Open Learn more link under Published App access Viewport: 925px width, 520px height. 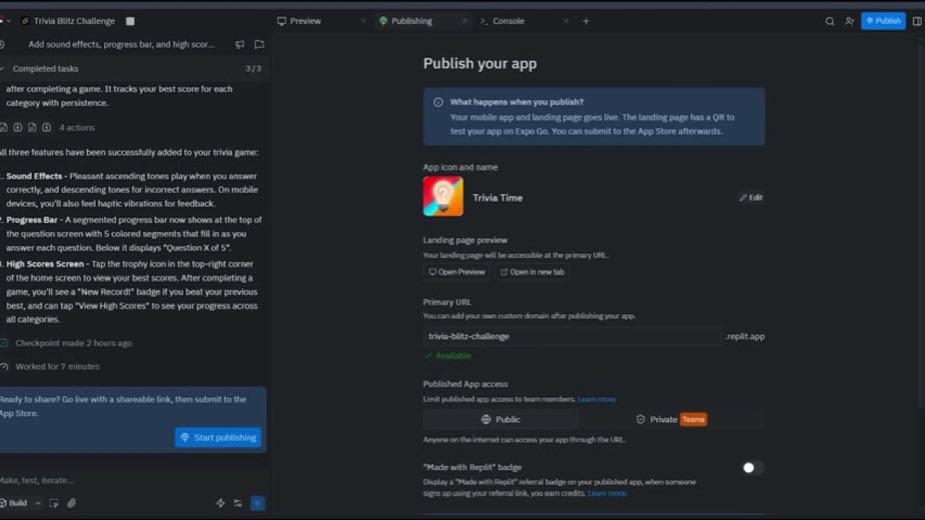click(x=596, y=400)
